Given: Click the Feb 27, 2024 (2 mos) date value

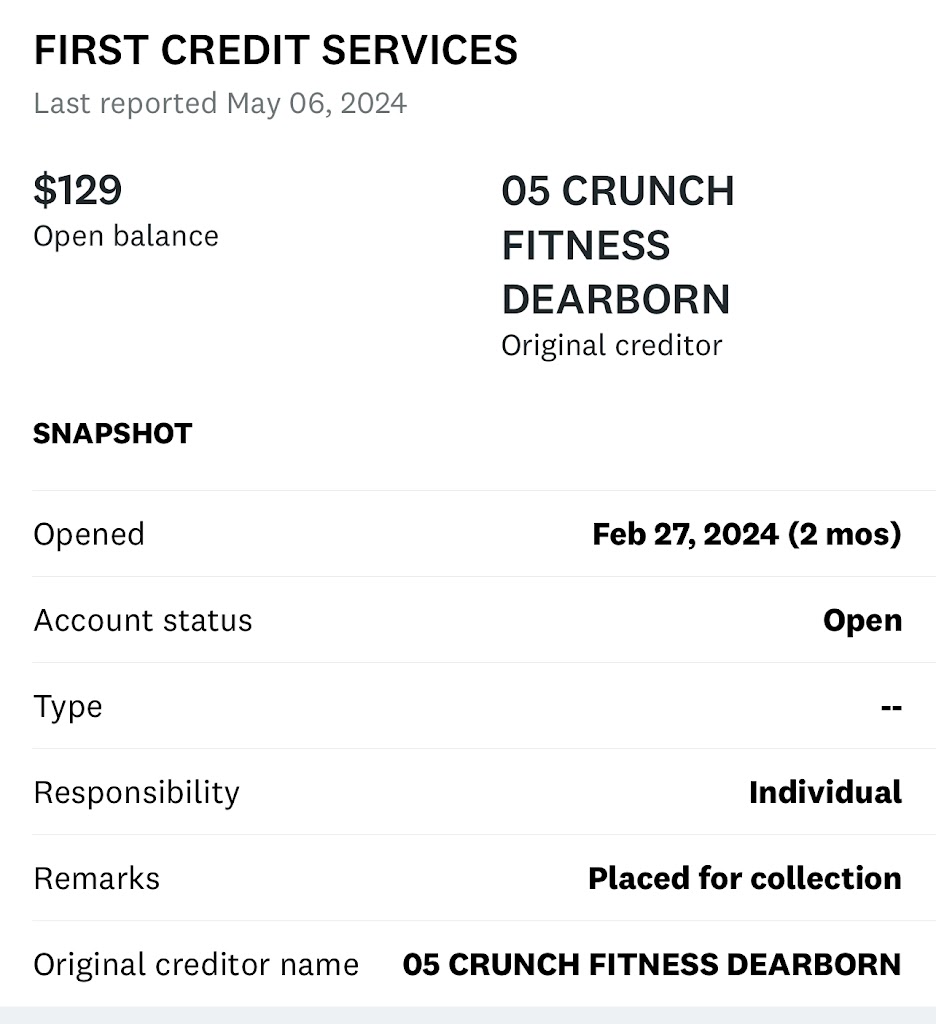Looking at the screenshot, I should (x=746, y=534).
